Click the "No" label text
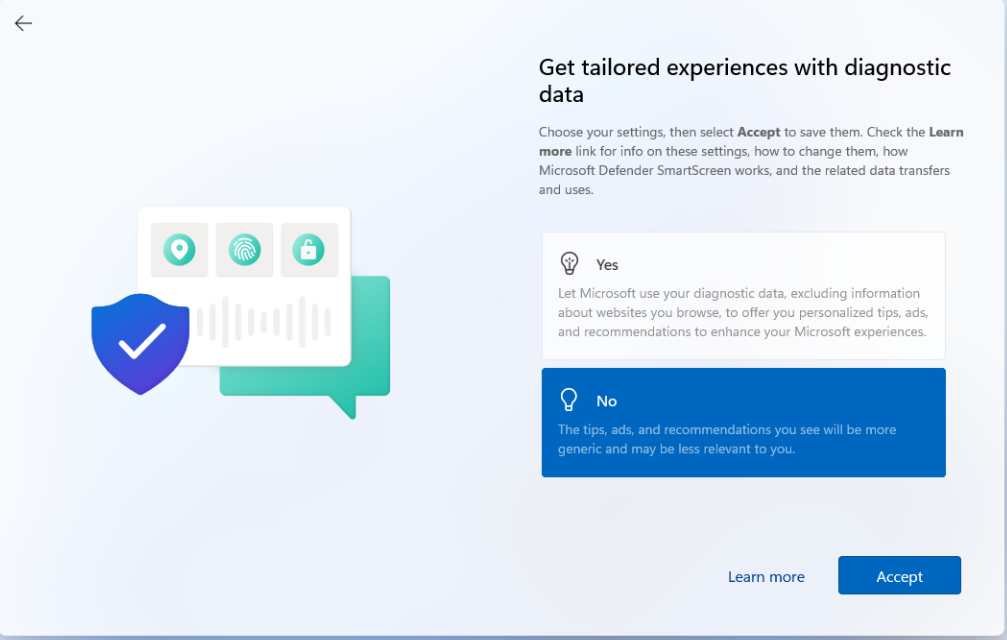This screenshot has height=640, width=1007. pos(606,401)
